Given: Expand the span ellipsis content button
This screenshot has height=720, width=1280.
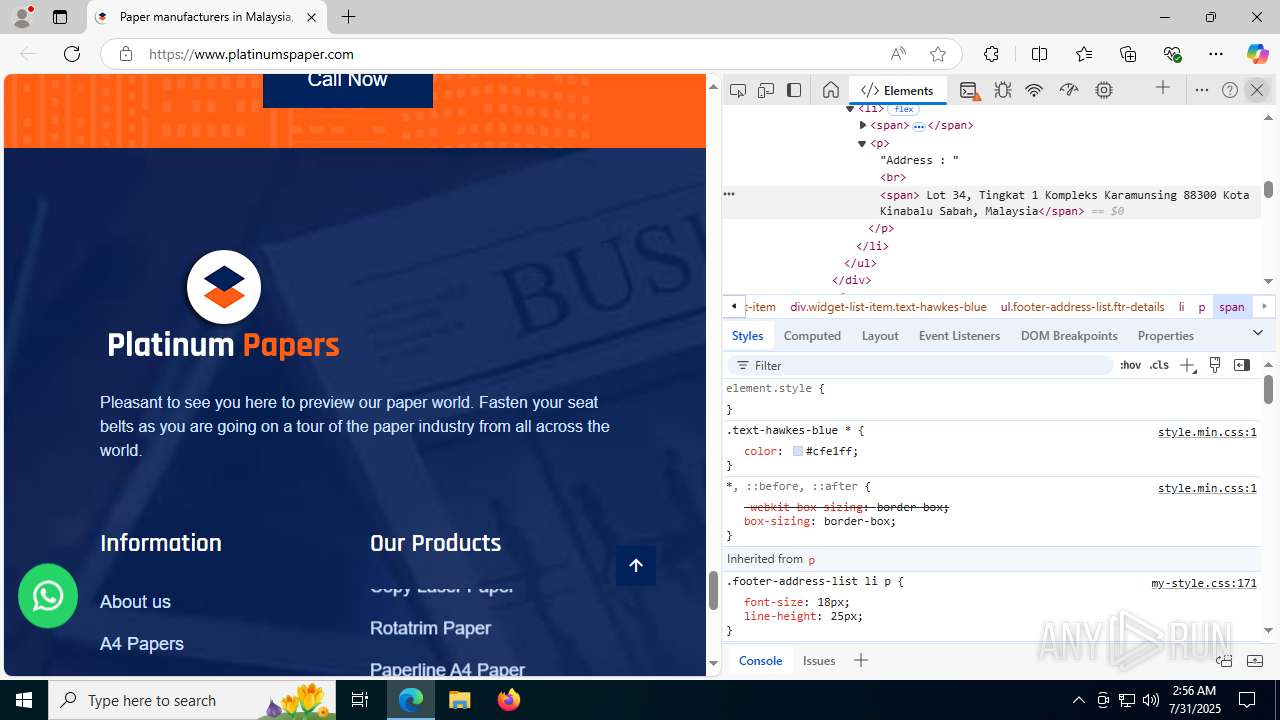Looking at the screenshot, I should pos(919,126).
